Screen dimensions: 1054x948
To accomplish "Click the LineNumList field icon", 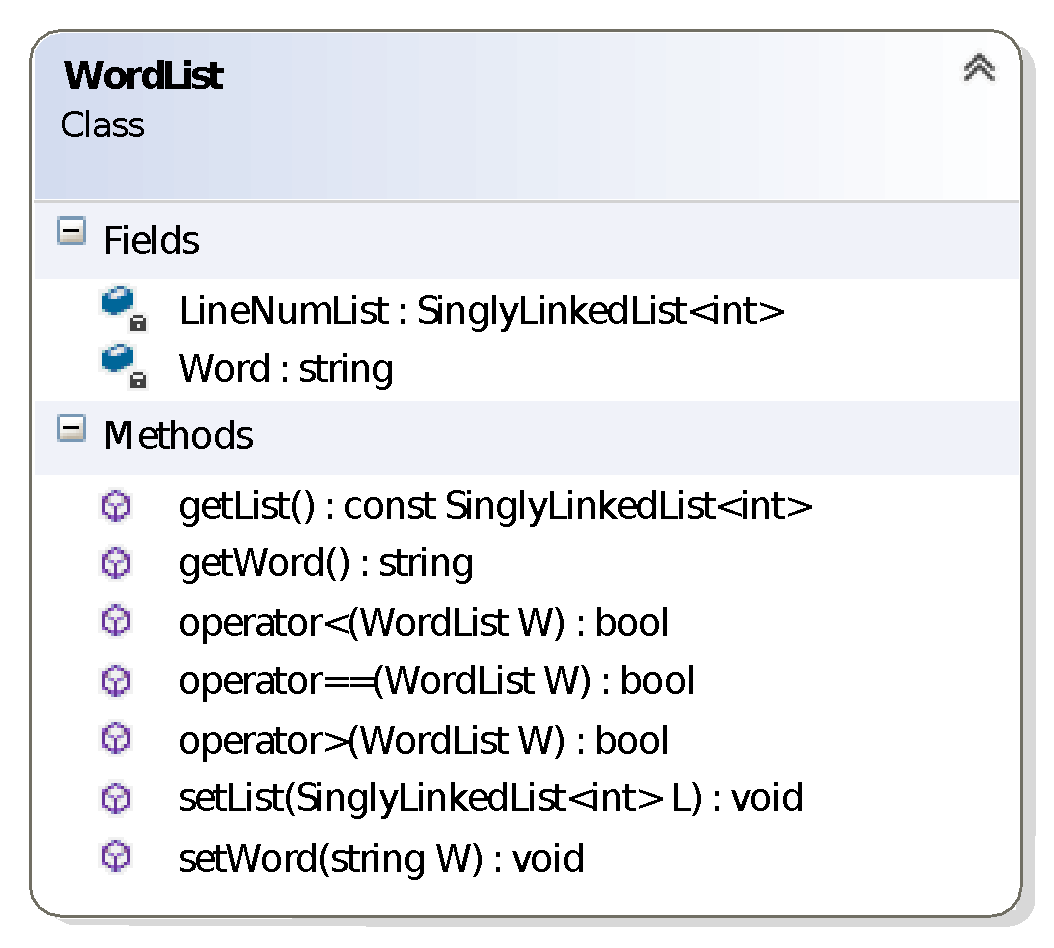I will (121, 306).
